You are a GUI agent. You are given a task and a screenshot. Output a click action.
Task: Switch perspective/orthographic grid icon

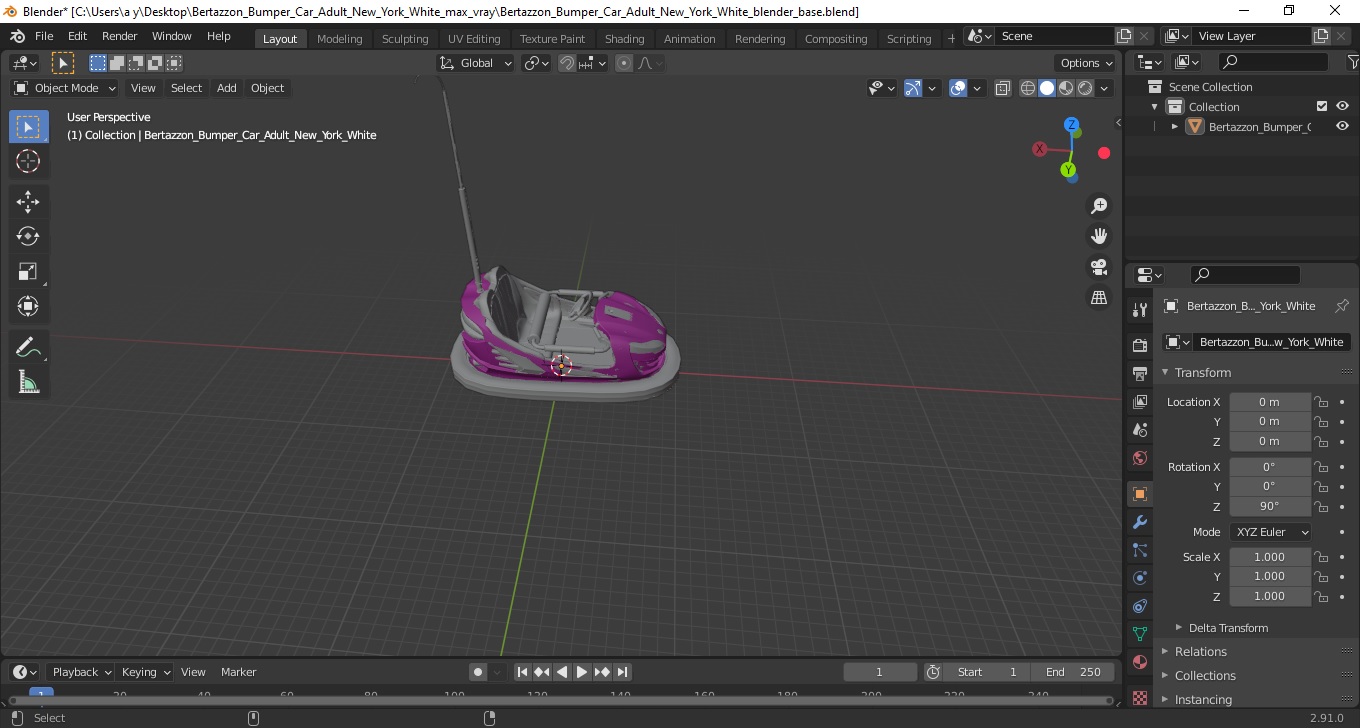[1099, 298]
